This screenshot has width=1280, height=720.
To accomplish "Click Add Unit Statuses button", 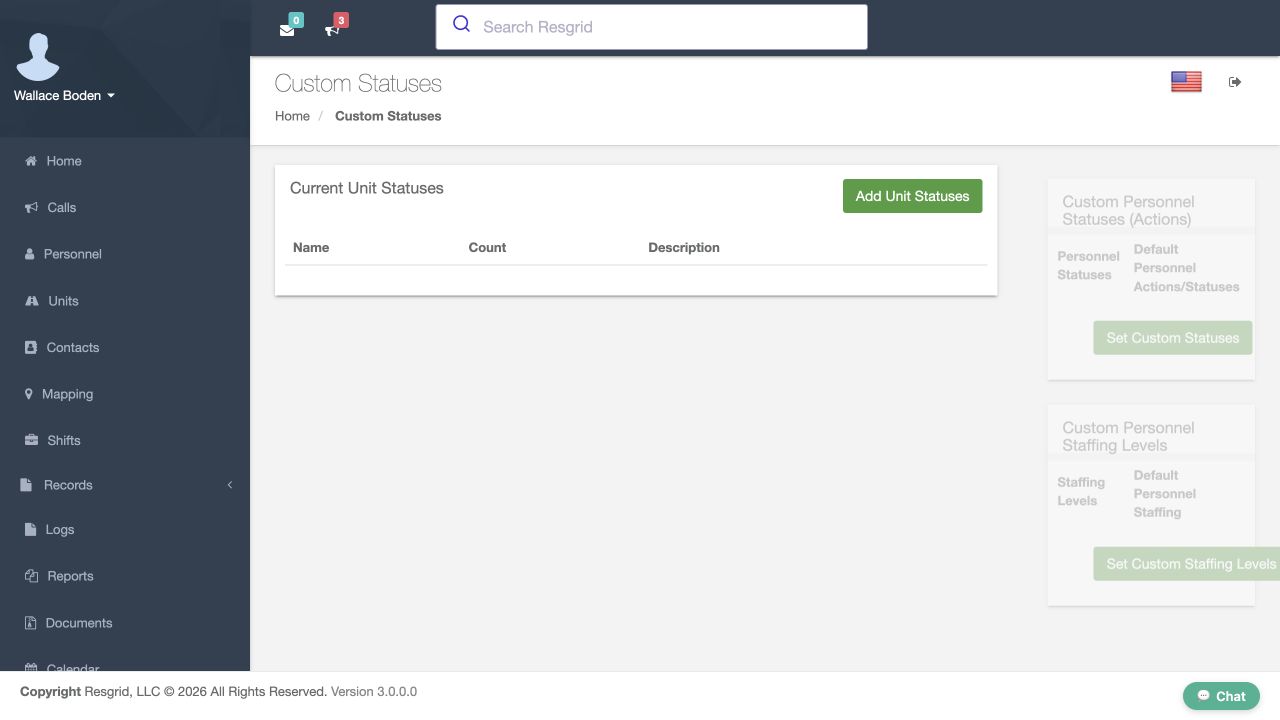I will (912, 196).
